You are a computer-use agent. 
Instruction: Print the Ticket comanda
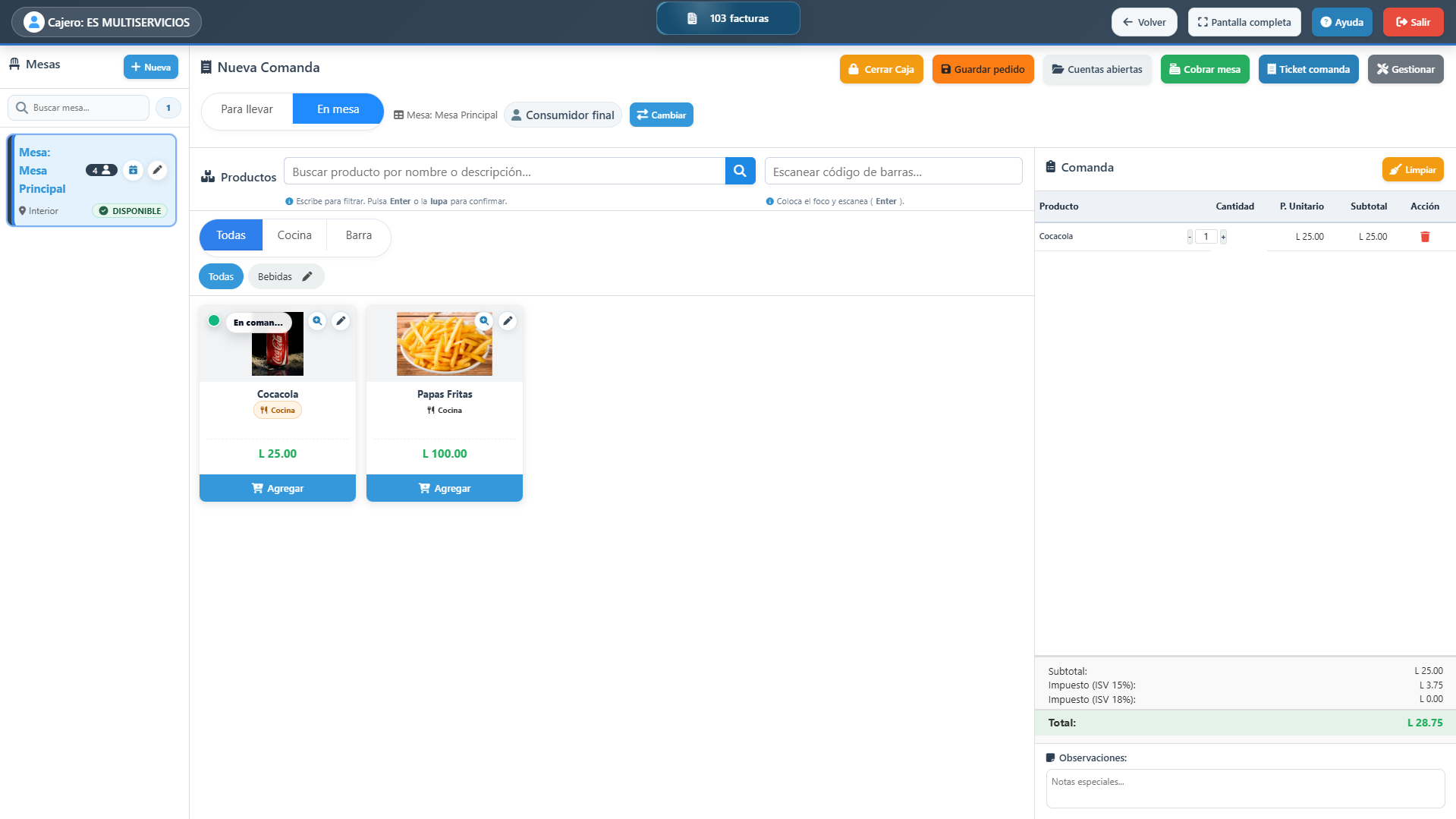(x=1309, y=69)
